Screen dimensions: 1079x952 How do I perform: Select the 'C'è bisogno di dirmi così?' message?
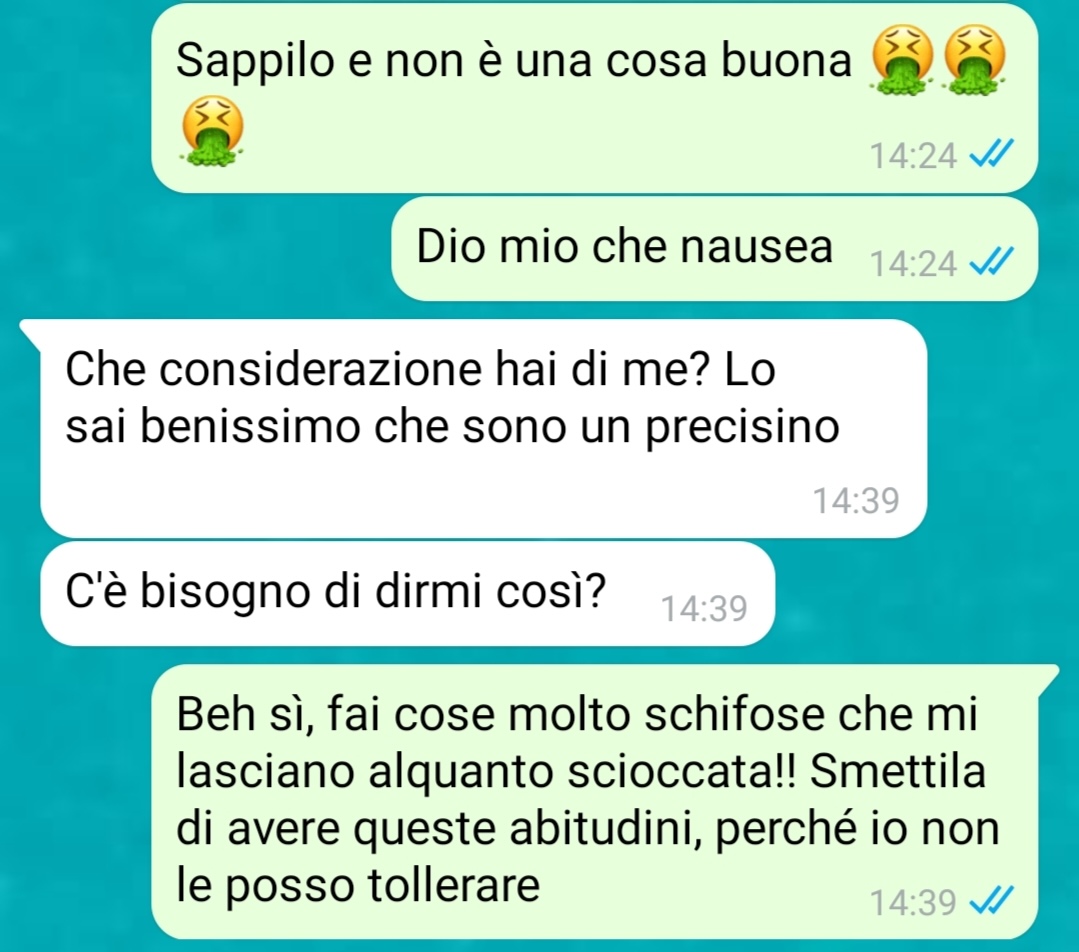click(407, 593)
